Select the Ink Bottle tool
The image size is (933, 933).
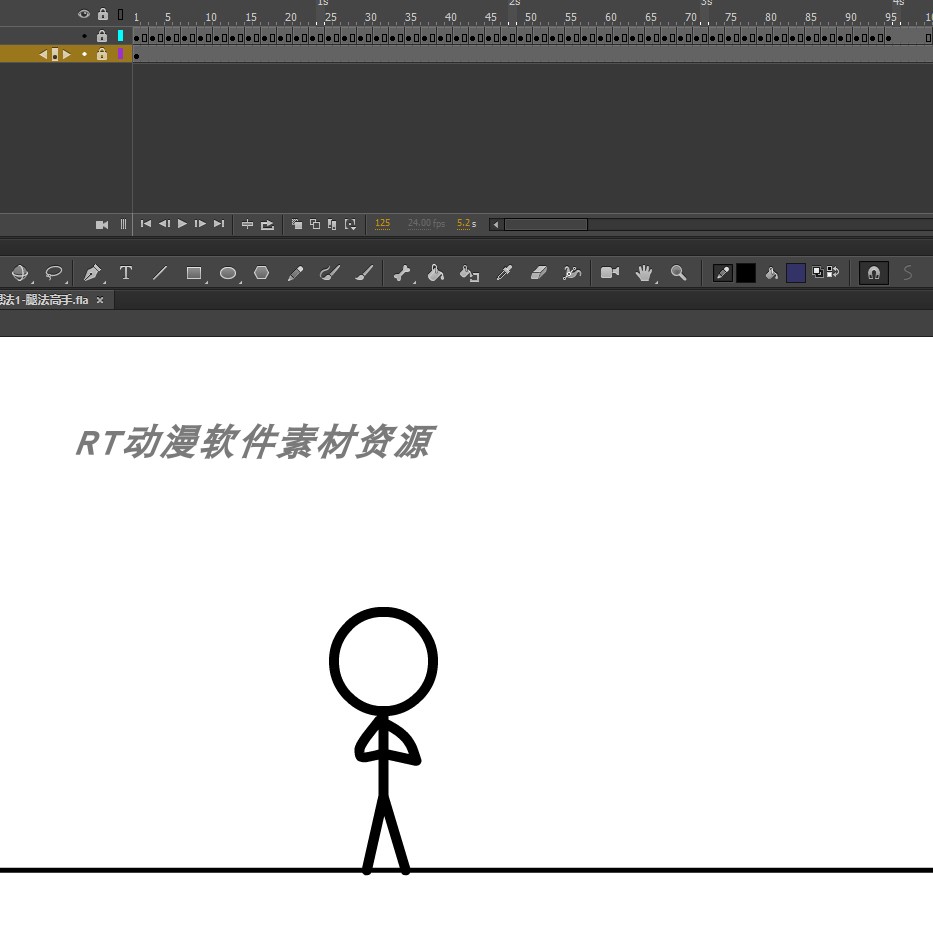[469, 273]
